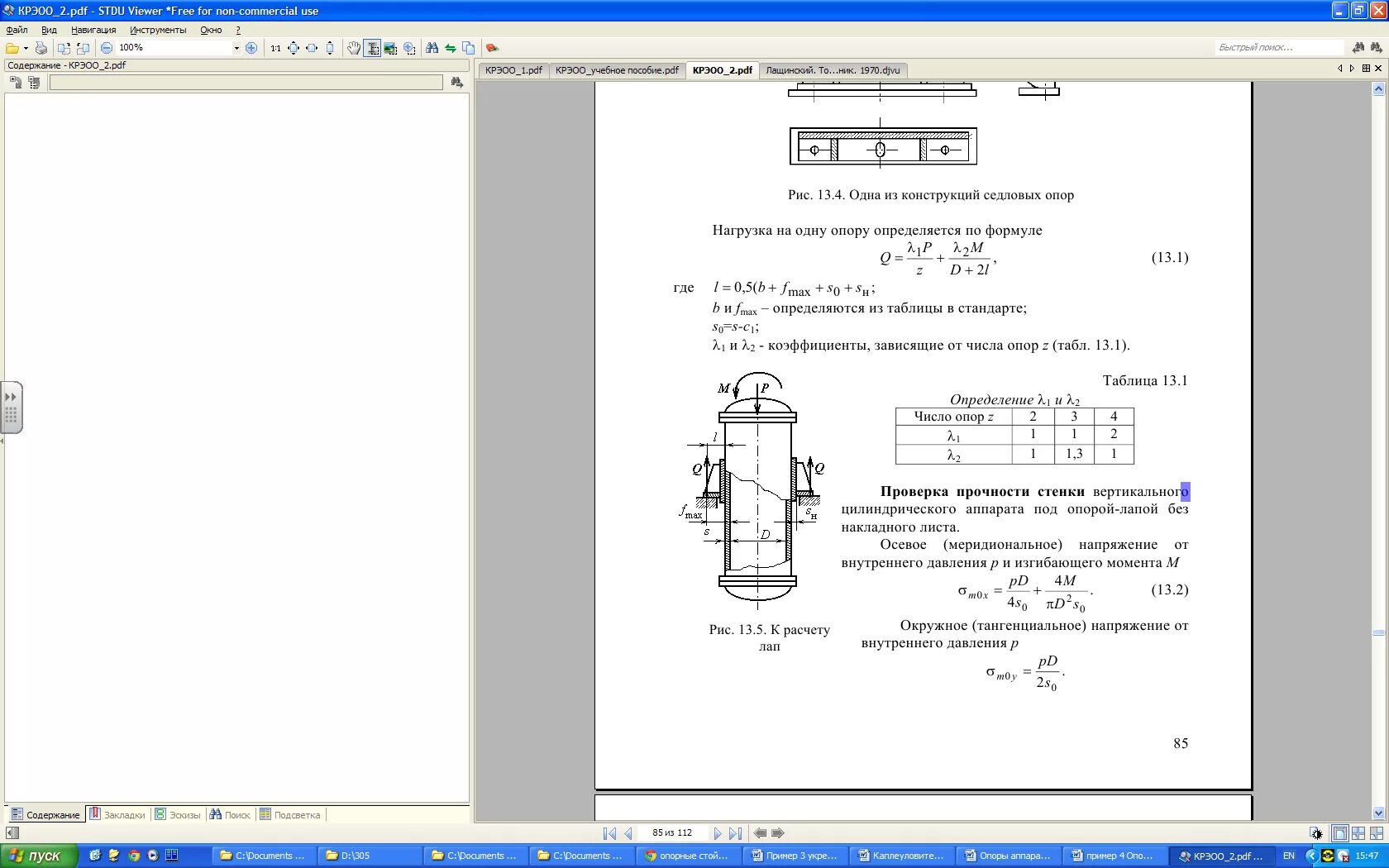The image size is (1389, 868).
Task: Select the Поиск panel tab
Action: coord(230,815)
